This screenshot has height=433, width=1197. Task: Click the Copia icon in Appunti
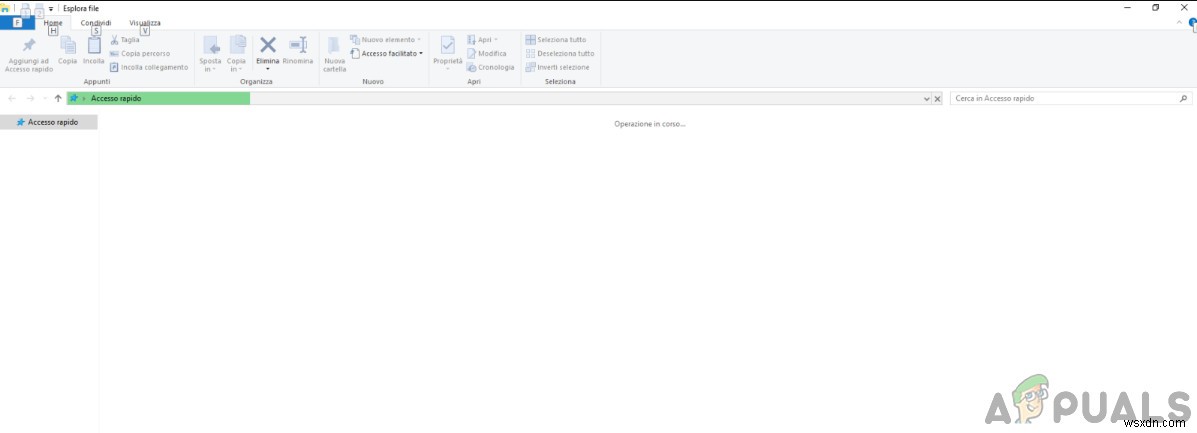pos(67,45)
